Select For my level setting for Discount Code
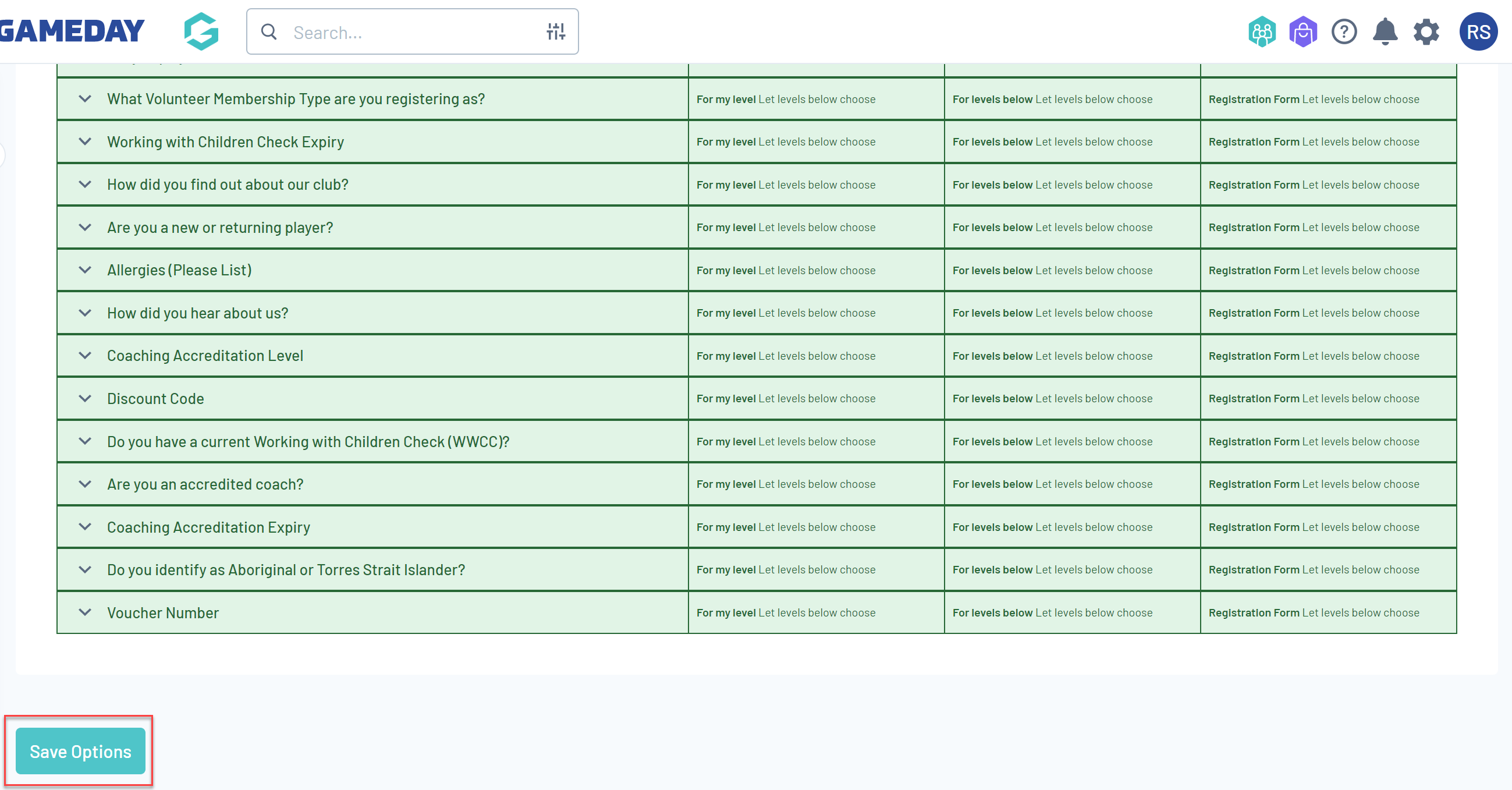Viewport: 1512px width, 790px height. point(785,399)
